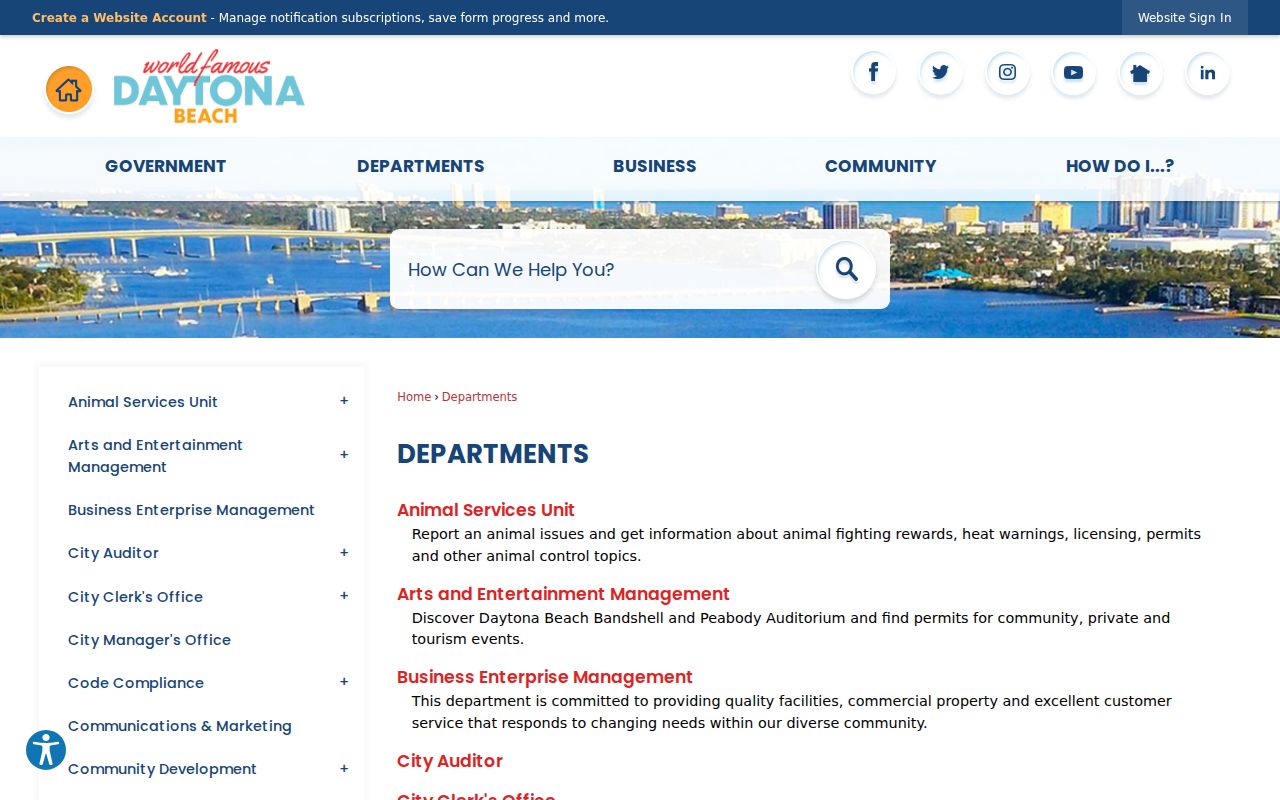
Task: Open the How Do I...? menu
Action: pyautogui.click(x=1120, y=166)
